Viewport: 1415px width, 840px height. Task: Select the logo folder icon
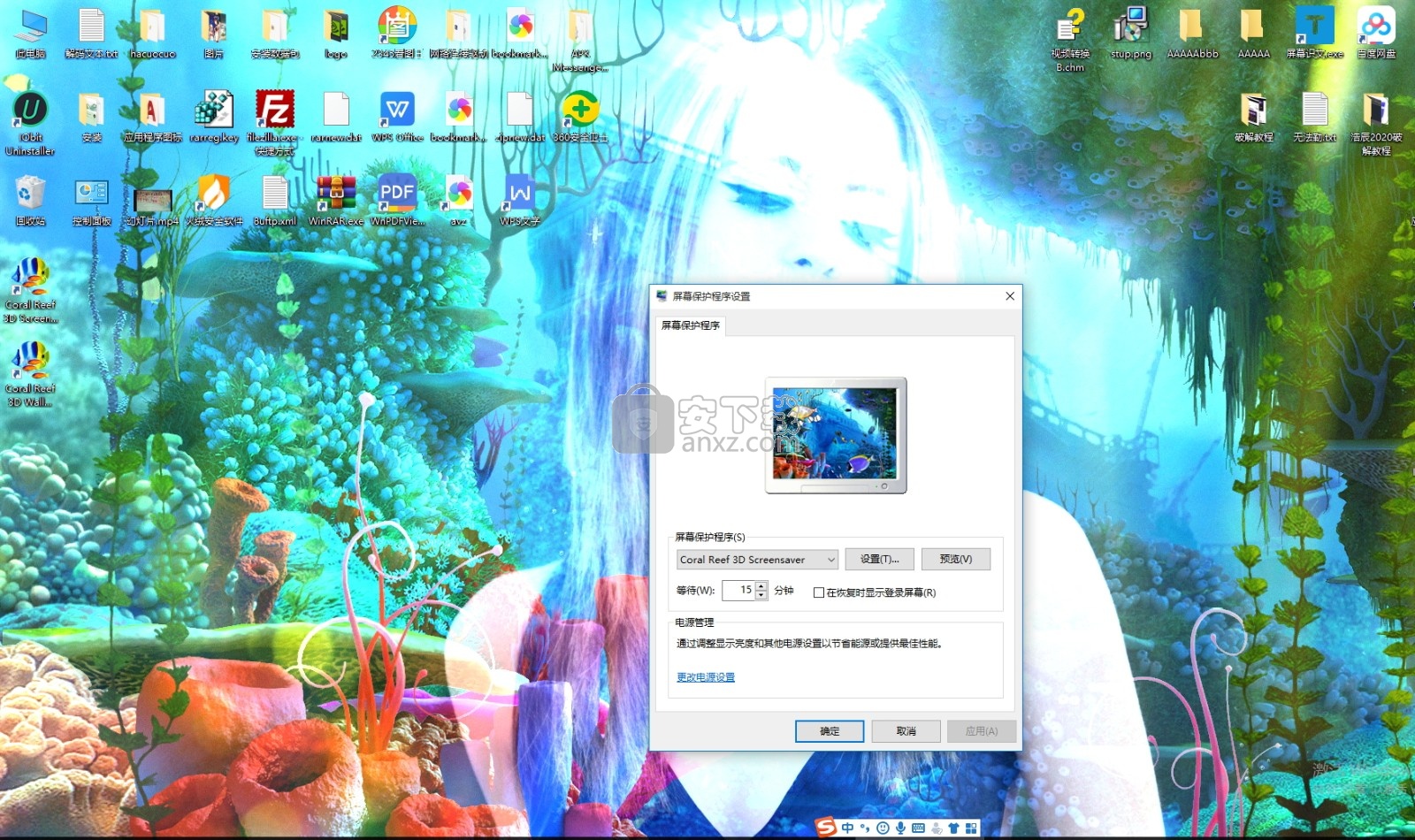(336, 34)
